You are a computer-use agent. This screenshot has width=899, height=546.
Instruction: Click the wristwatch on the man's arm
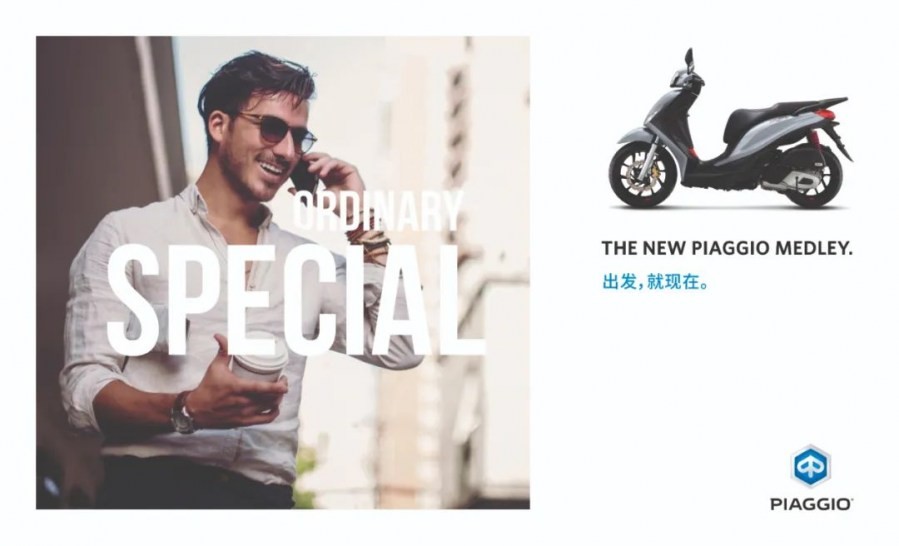pyautogui.click(x=182, y=414)
